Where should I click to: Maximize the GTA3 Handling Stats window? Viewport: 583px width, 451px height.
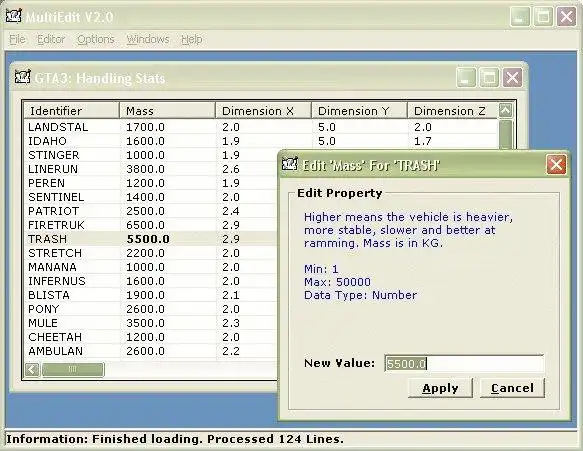tap(489, 78)
